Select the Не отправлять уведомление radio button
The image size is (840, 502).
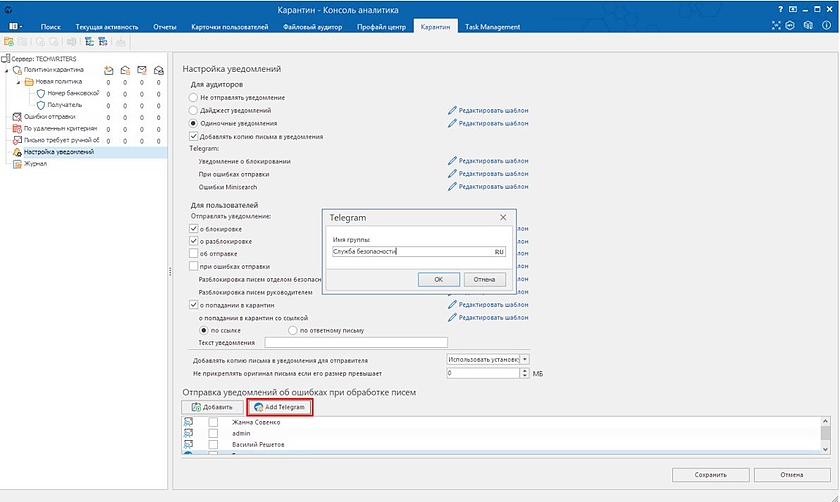point(194,97)
